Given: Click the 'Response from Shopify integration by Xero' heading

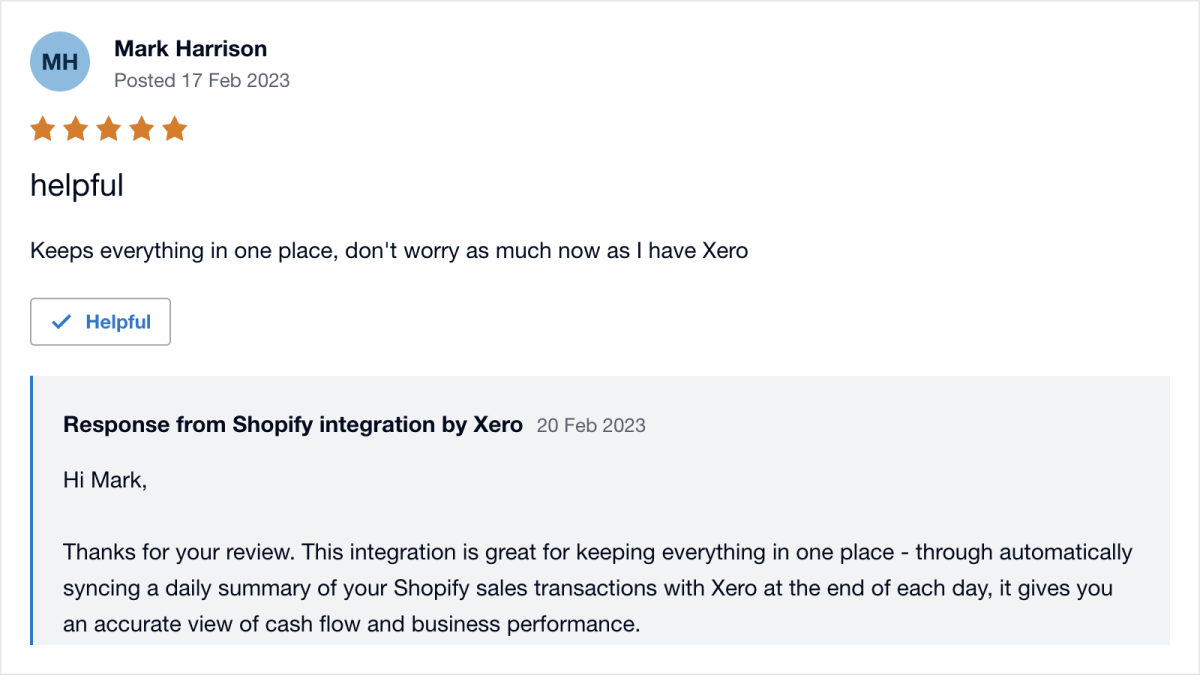Looking at the screenshot, I should coord(292,424).
